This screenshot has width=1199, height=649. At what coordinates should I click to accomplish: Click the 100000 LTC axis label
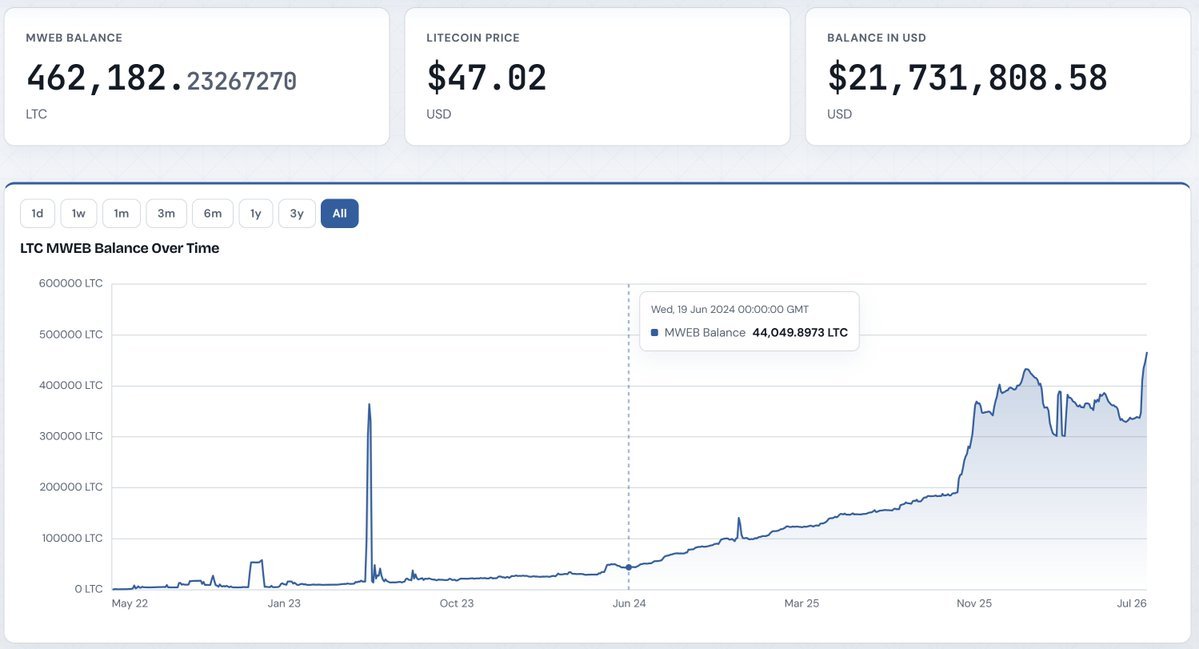pos(72,538)
